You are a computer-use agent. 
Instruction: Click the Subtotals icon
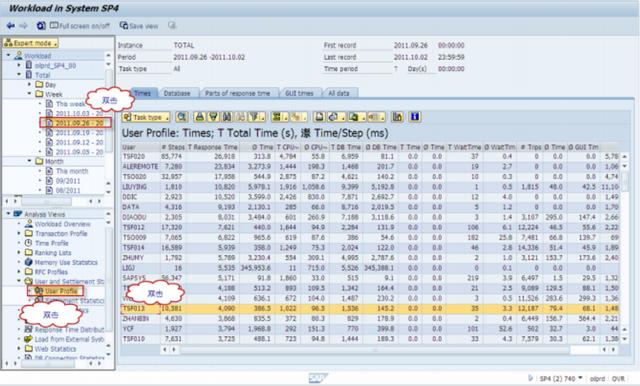(x=298, y=117)
